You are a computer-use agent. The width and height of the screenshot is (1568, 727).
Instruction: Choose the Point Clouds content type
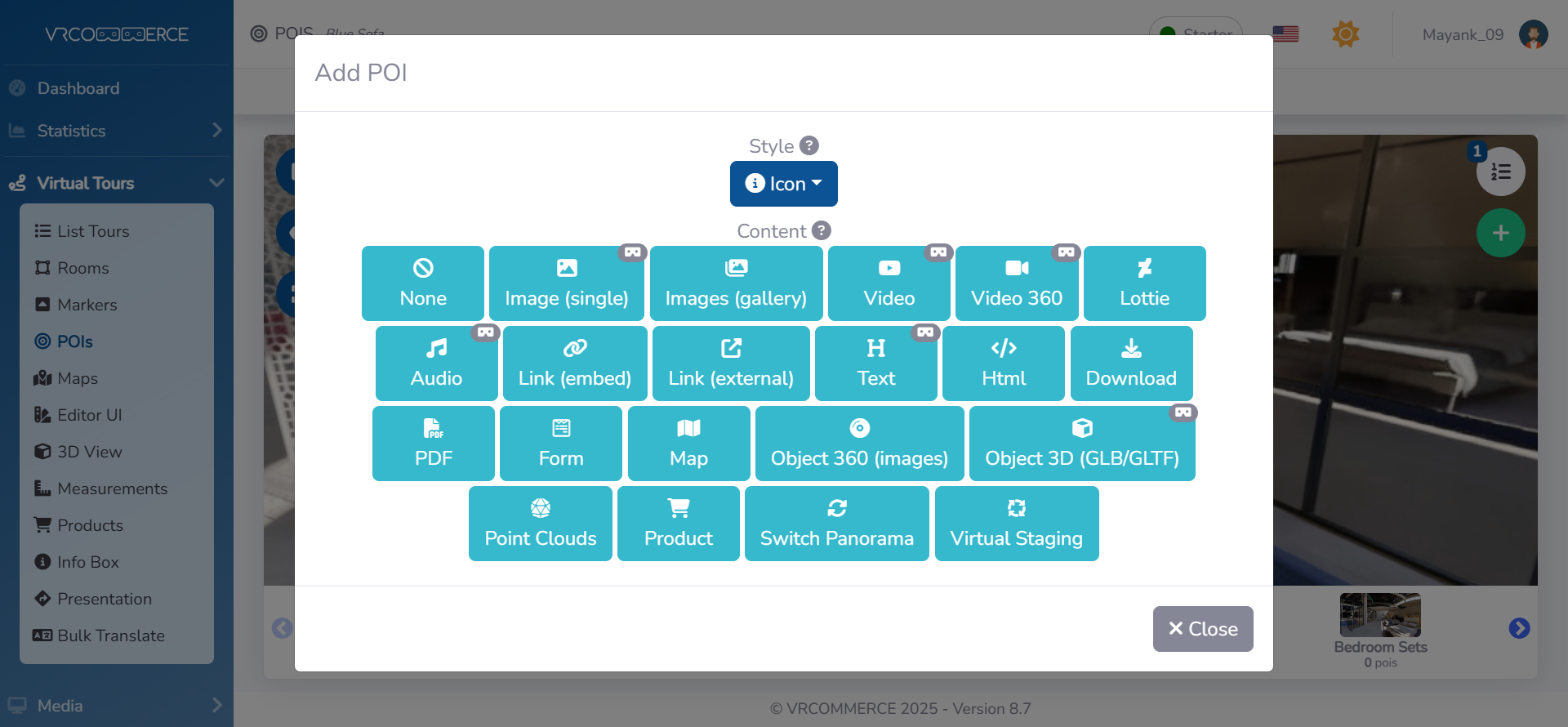tap(540, 524)
